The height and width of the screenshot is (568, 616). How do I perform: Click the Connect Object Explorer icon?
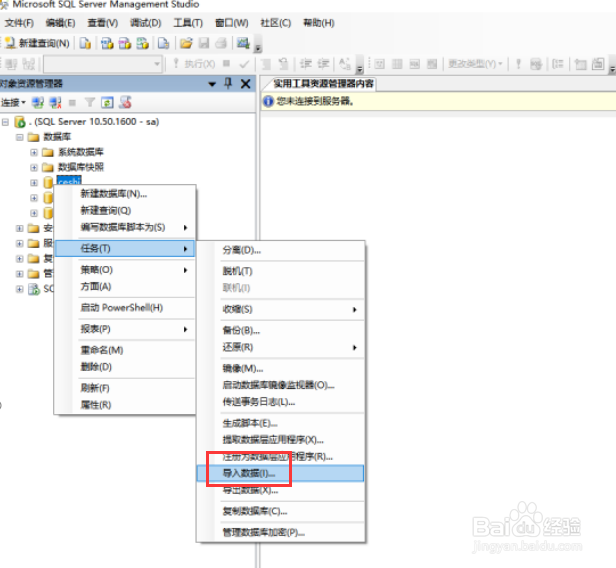tap(38, 103)
